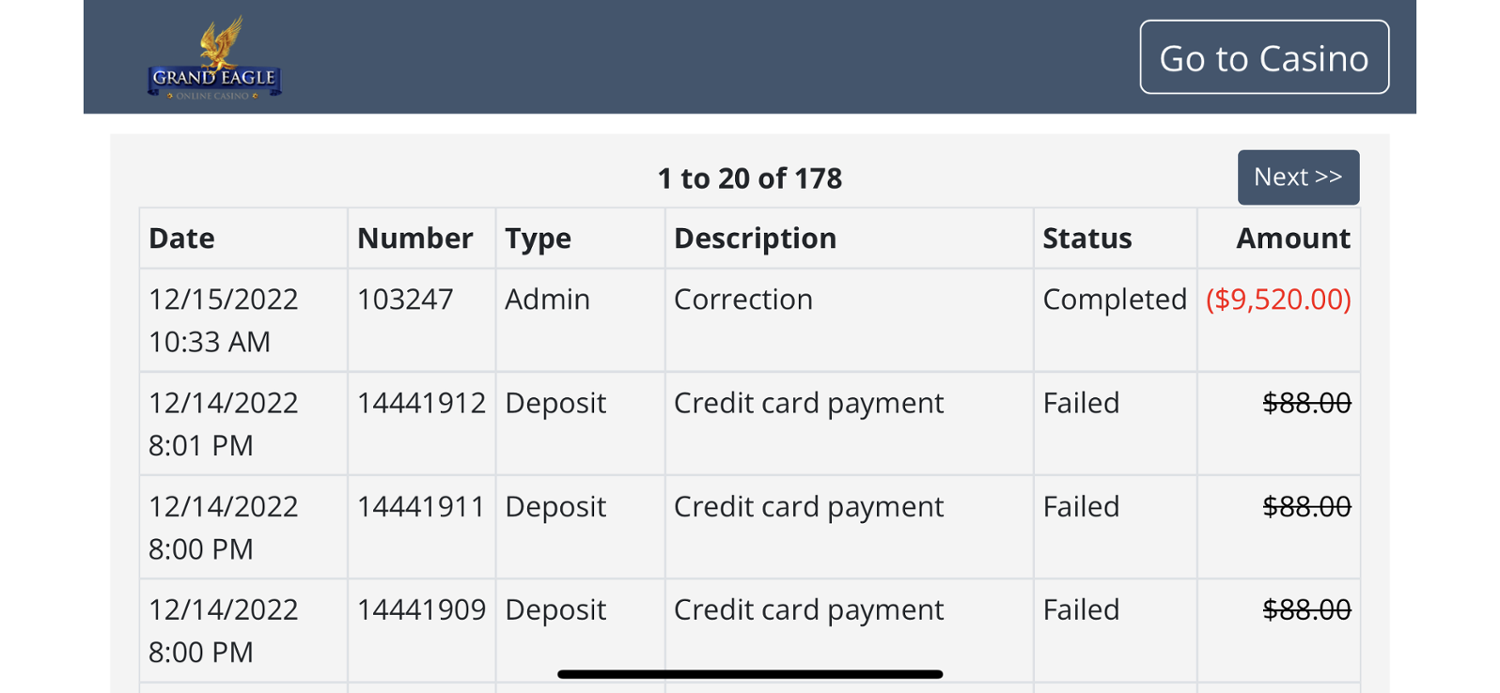Click the Amount column header

click(1292, 238)
